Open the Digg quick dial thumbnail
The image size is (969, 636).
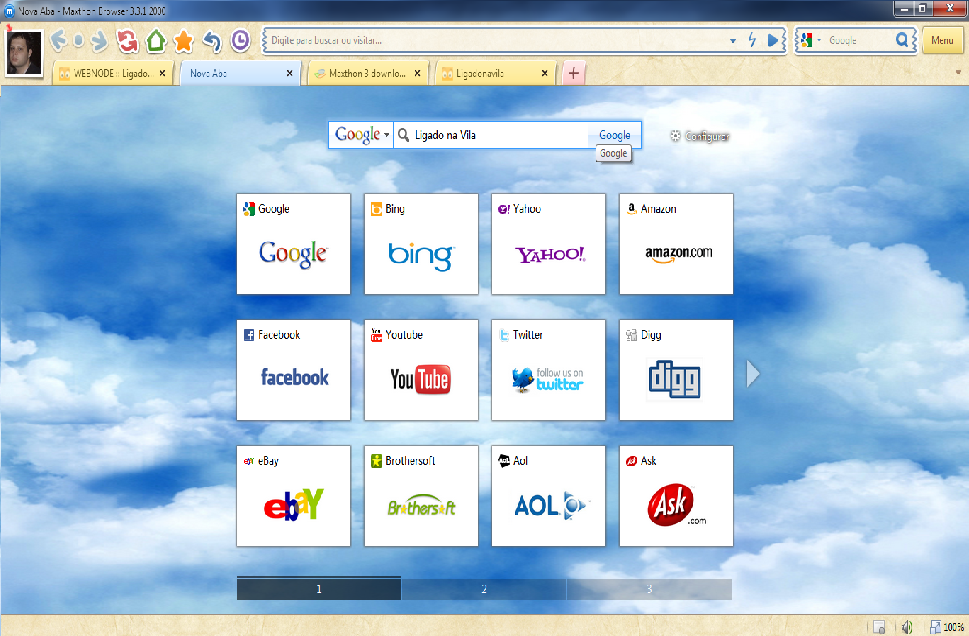676,370
